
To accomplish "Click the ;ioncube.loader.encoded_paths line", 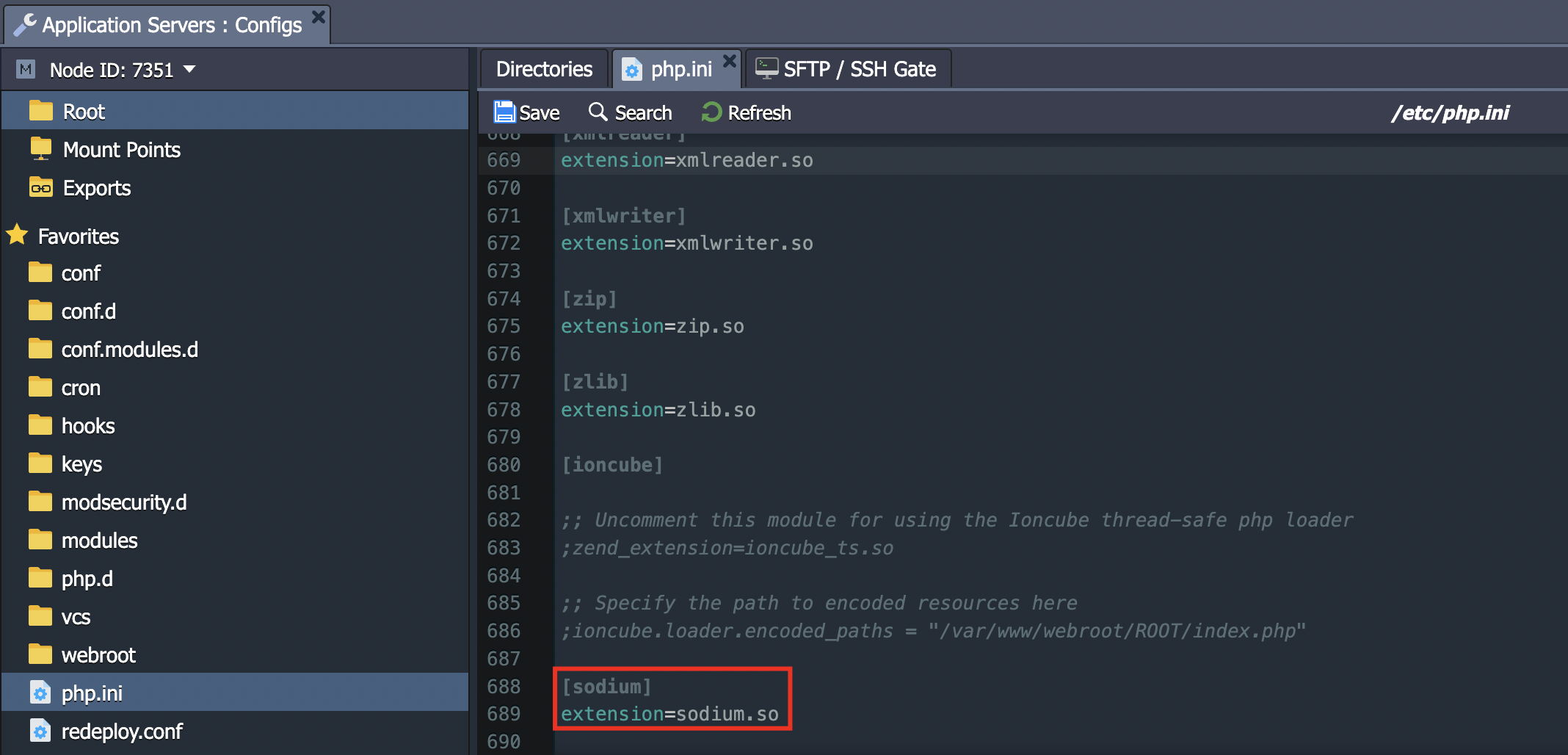I will point(933,631).
